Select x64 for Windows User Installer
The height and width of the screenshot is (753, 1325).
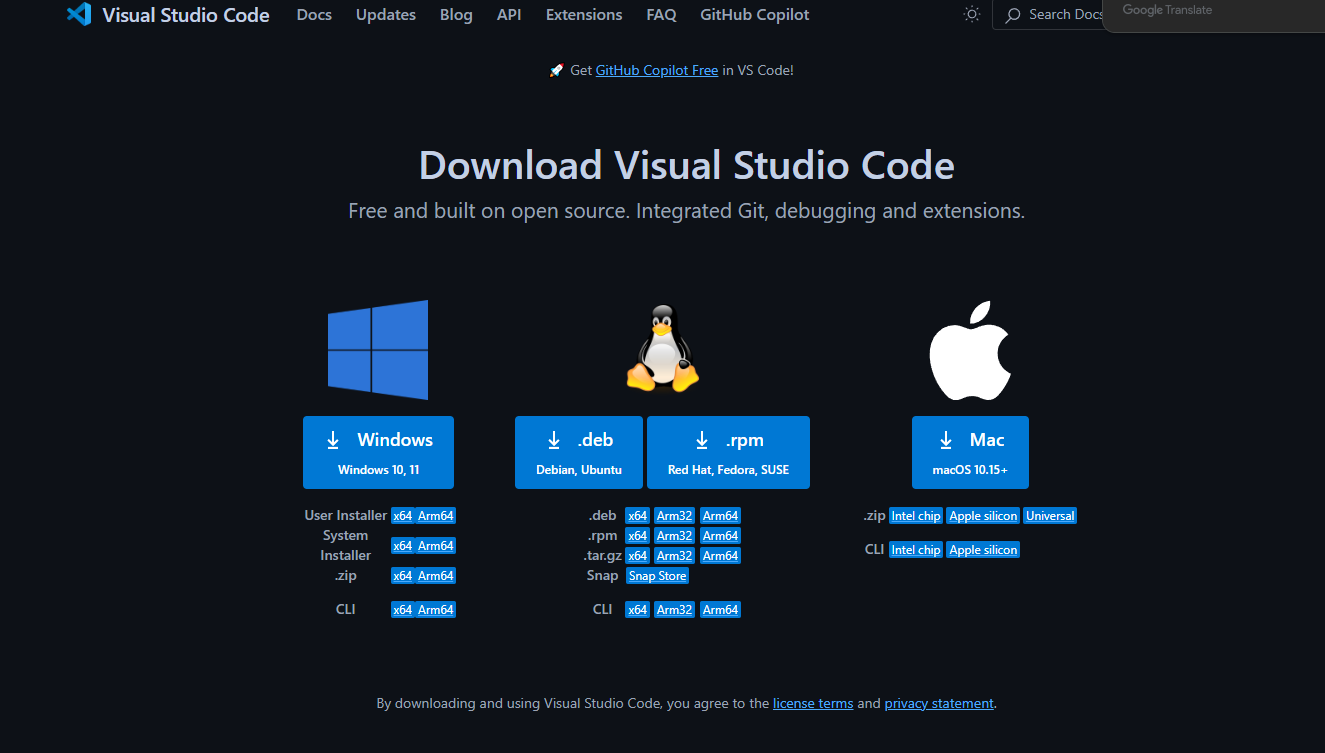403,516
